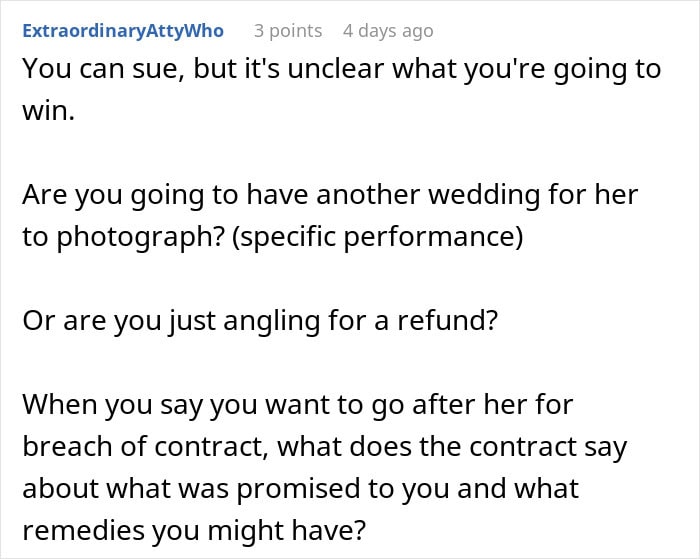
Task: Open ExtraordinaryAttyWho's user profile
Action: [123, 31]
